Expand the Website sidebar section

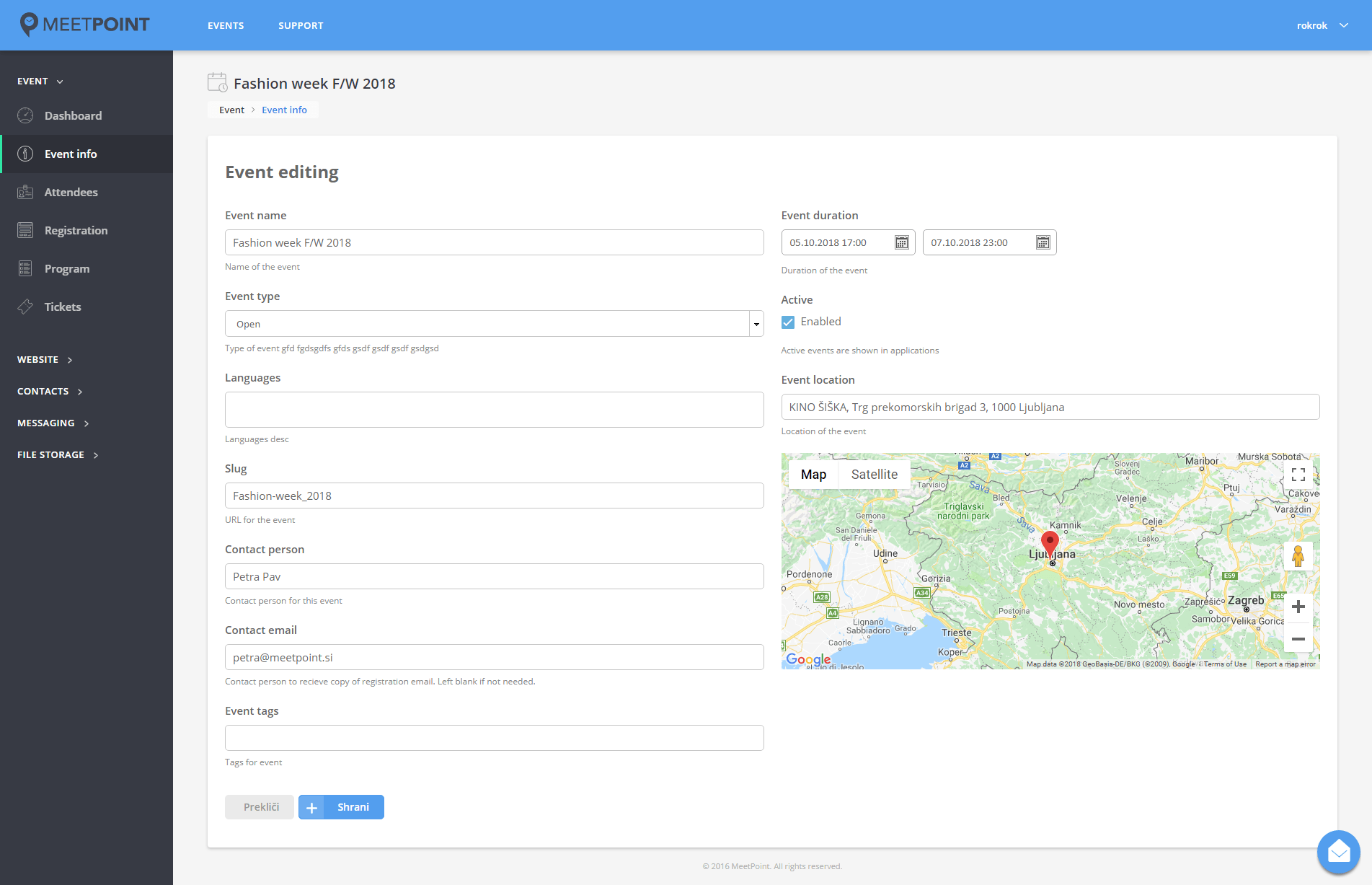45,359
